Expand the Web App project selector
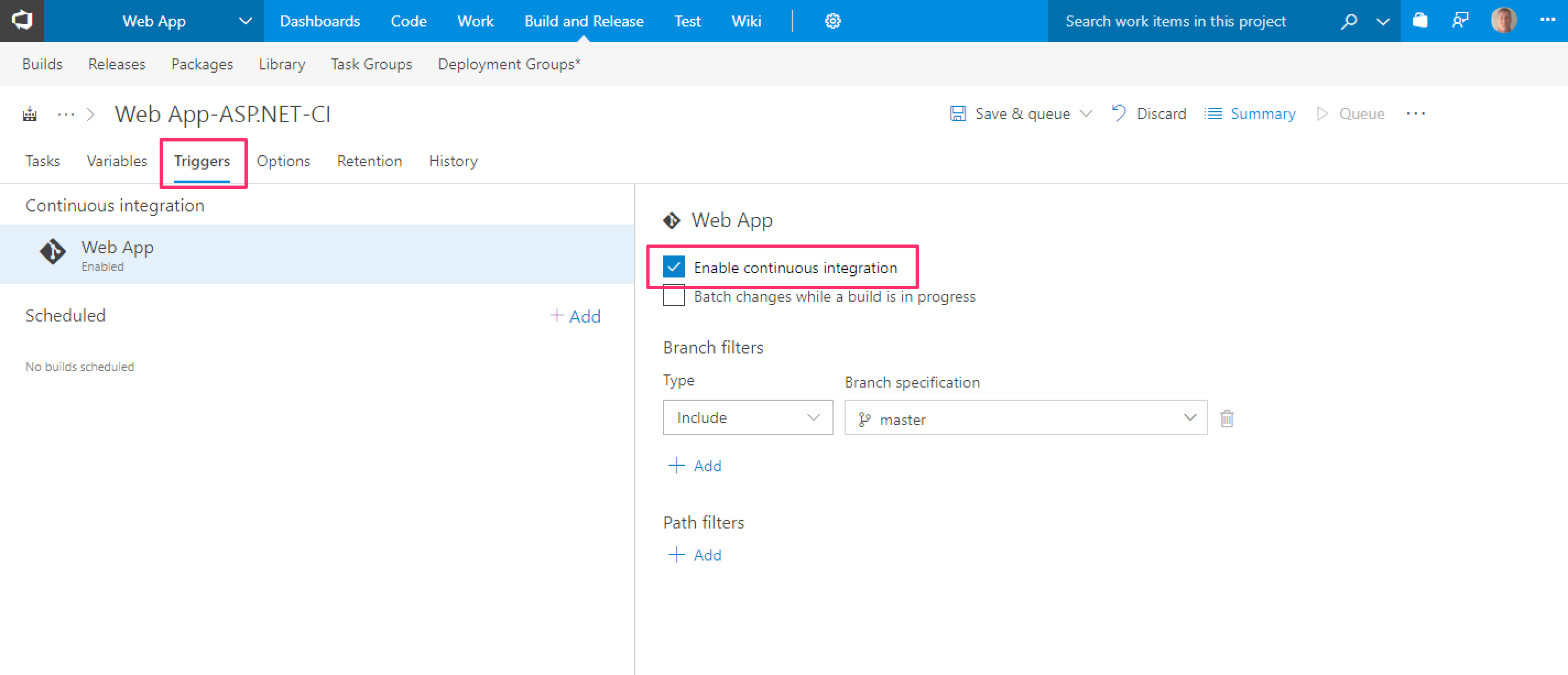 (244, 21)
